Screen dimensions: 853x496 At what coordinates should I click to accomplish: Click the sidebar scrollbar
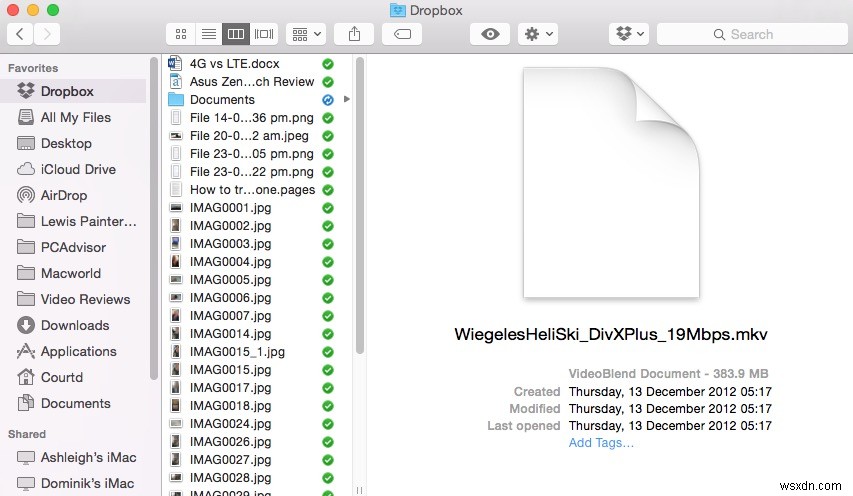tap(154, 218)
